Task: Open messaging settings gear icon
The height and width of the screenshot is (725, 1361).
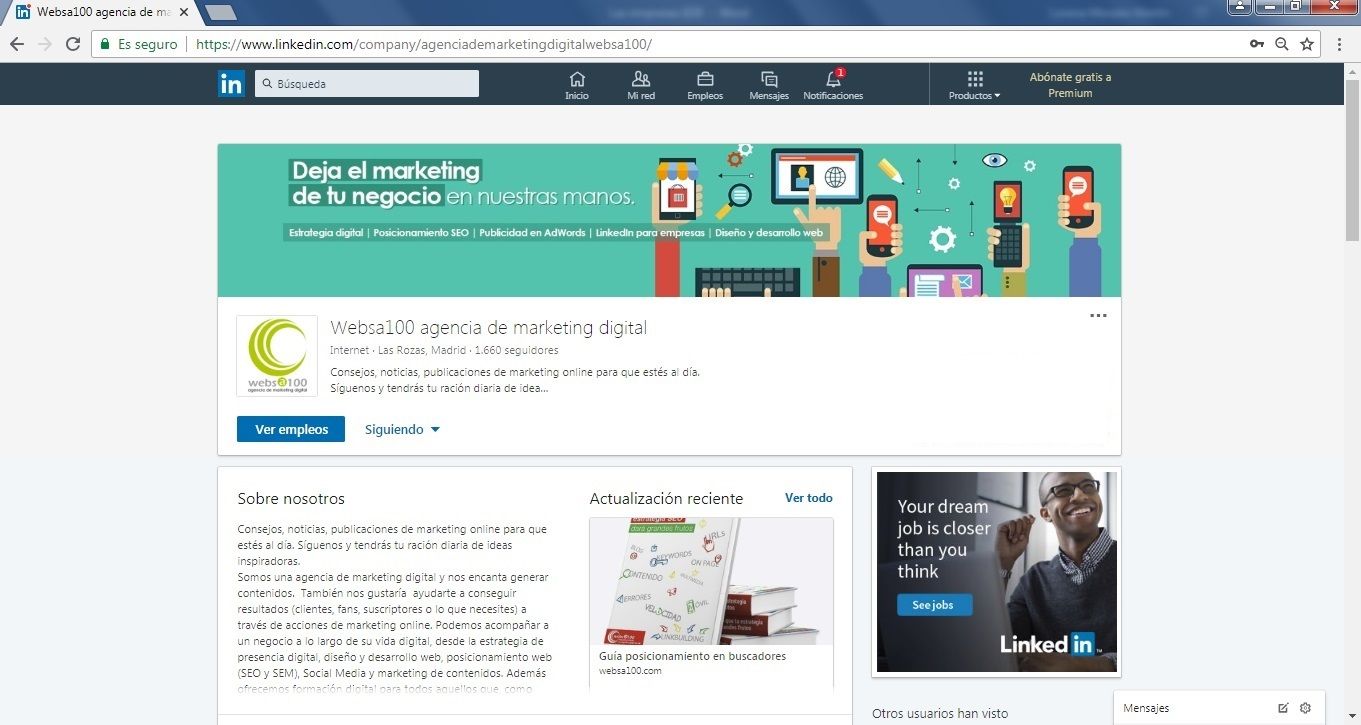Action: pos(1305,708)
